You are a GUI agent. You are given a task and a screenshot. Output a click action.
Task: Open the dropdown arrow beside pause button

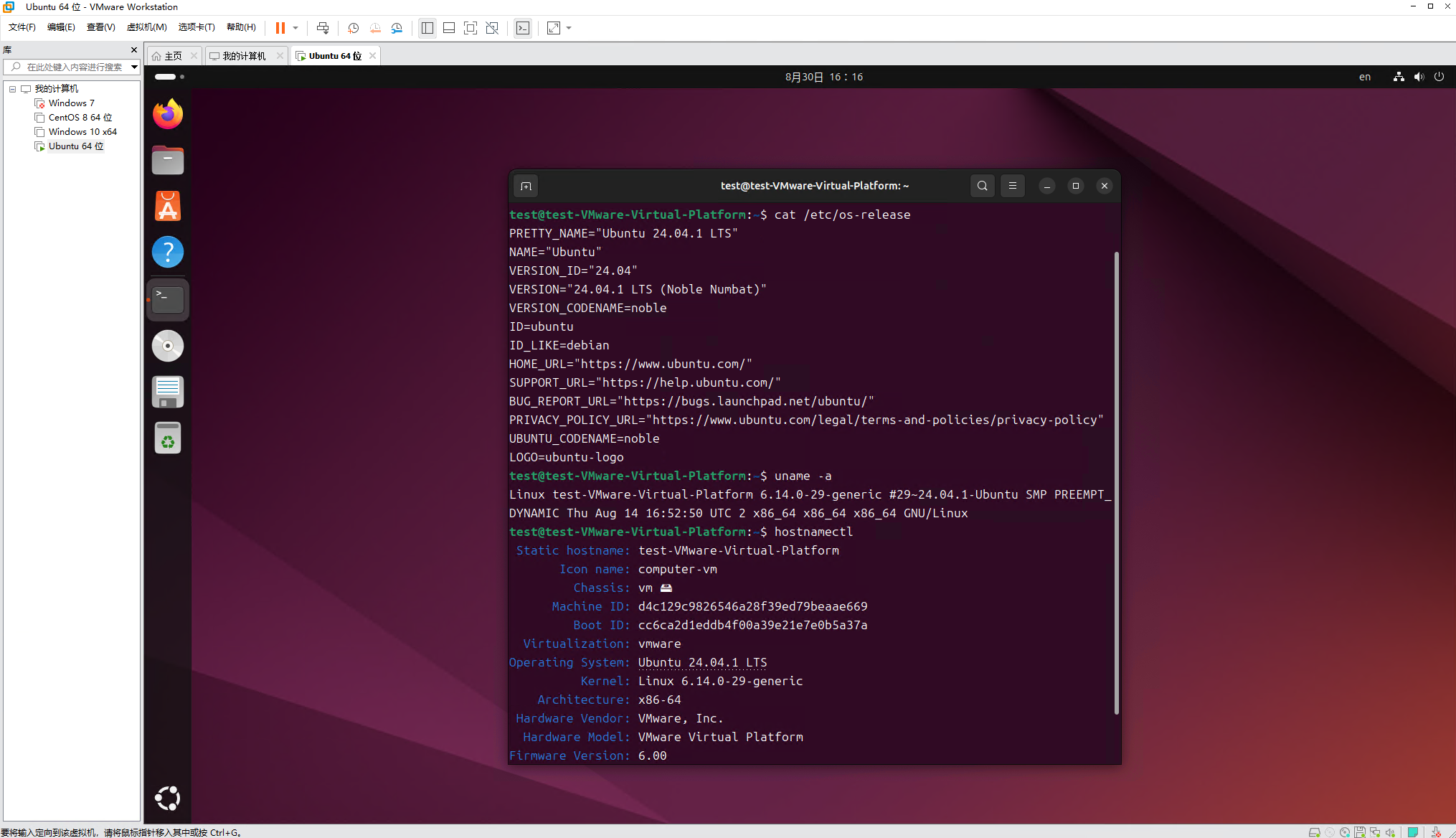[296, 28]
